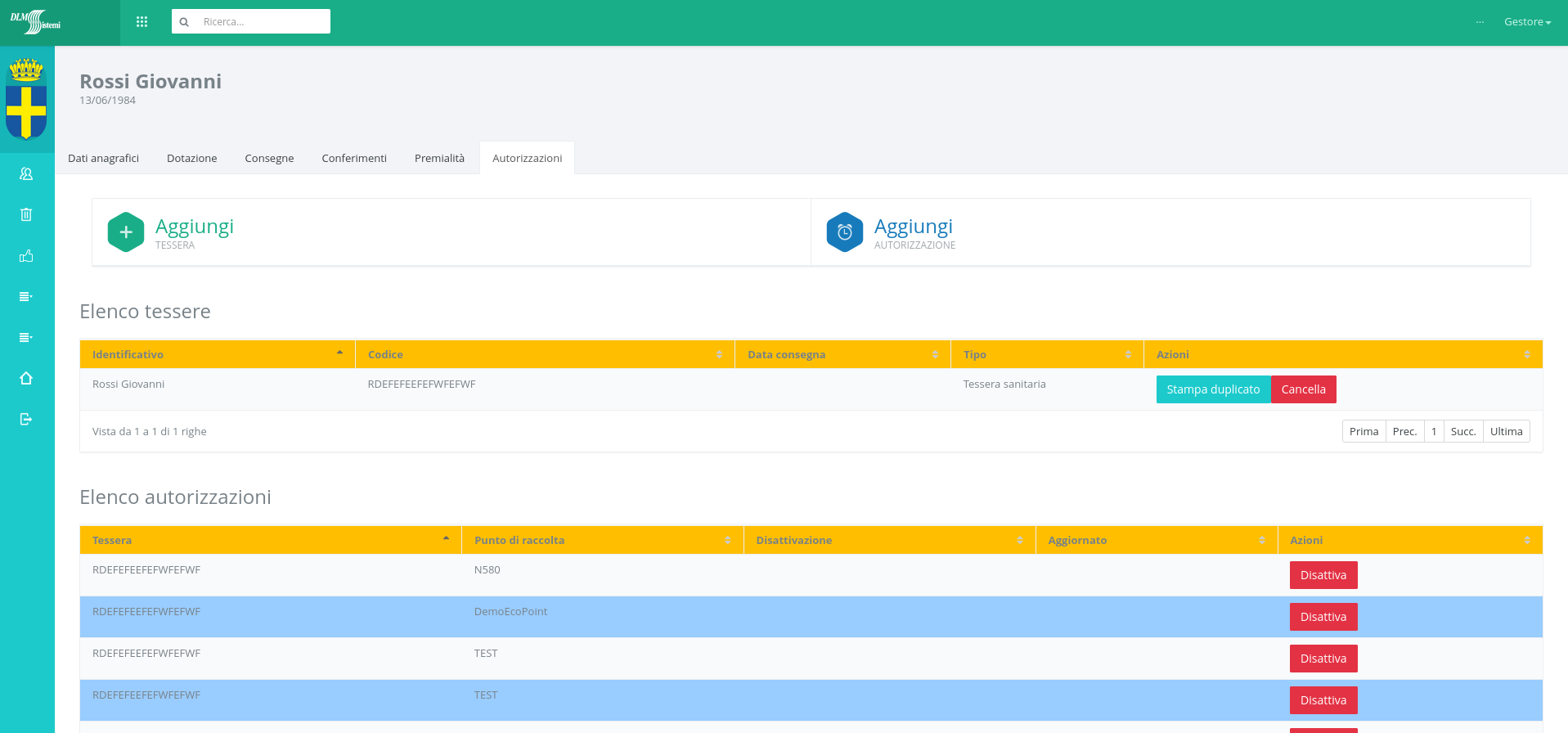Image resolution: width=1568 pixels, height=733 pixels.
Task: Sort tessere table by Codice column
Action: click(x=545, y=354)
